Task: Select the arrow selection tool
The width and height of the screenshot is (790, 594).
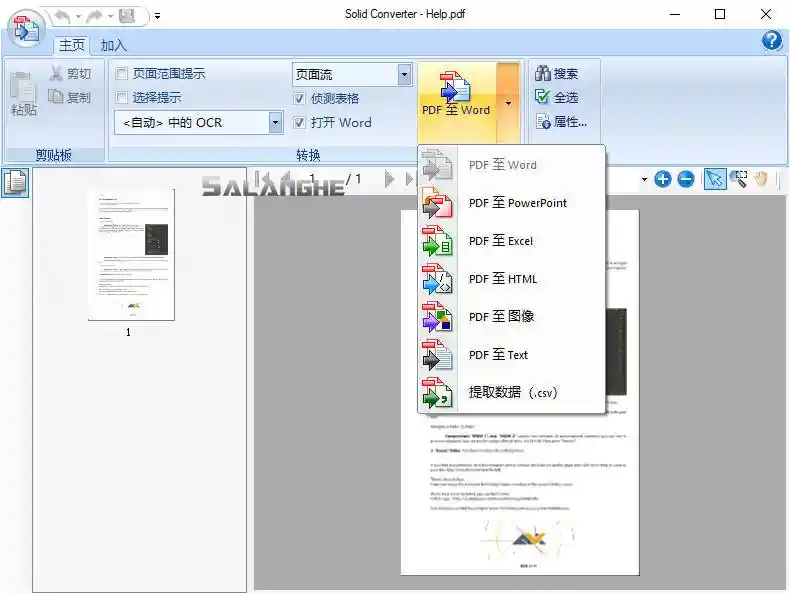Action: pyautogui.click(x=715, y=179)
